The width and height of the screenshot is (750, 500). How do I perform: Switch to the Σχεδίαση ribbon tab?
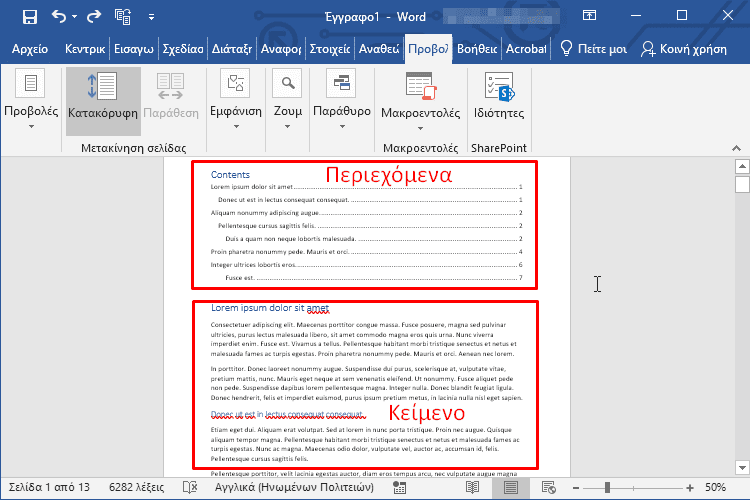click(183, 49)
